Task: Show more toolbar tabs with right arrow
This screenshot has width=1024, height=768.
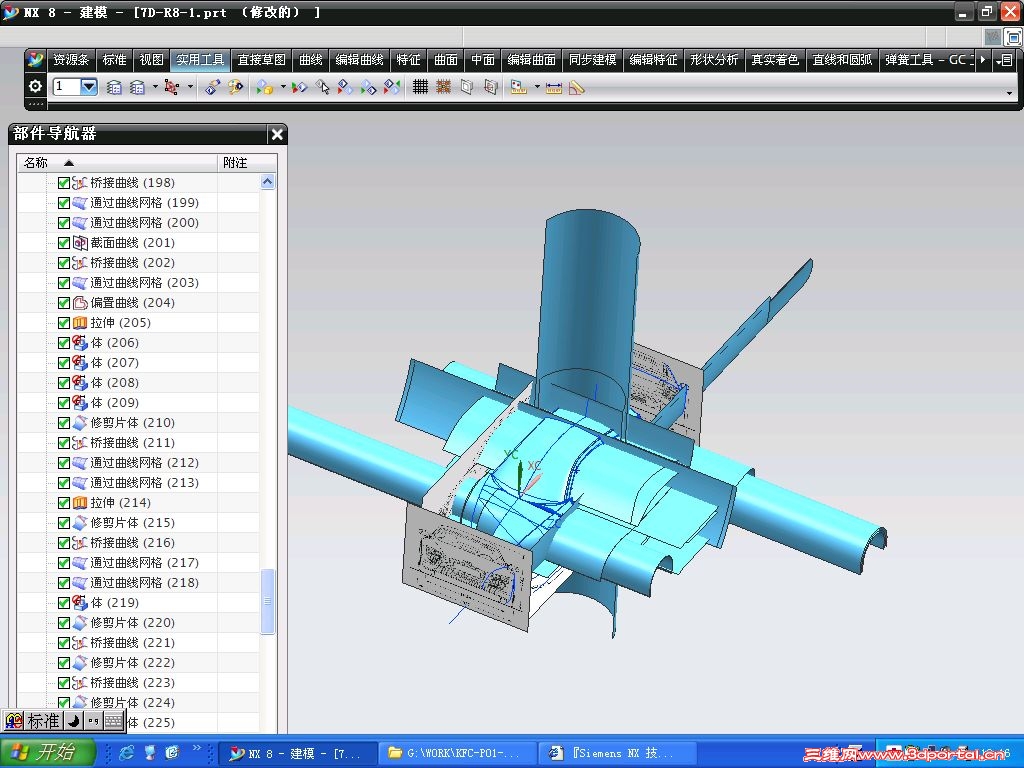Action: click(983, 60)
